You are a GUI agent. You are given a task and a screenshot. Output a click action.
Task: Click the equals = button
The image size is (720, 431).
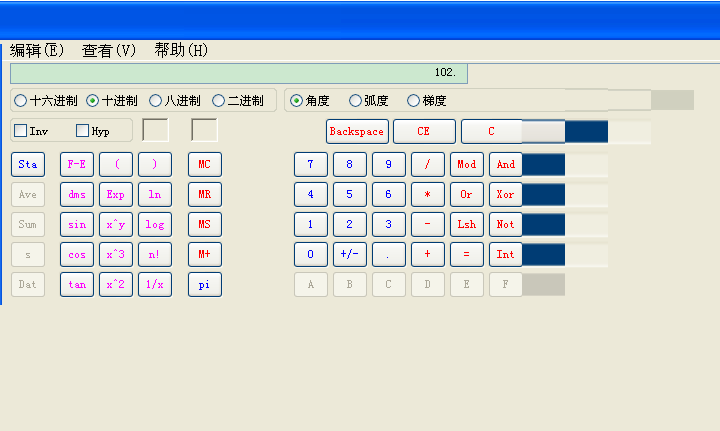467,254
